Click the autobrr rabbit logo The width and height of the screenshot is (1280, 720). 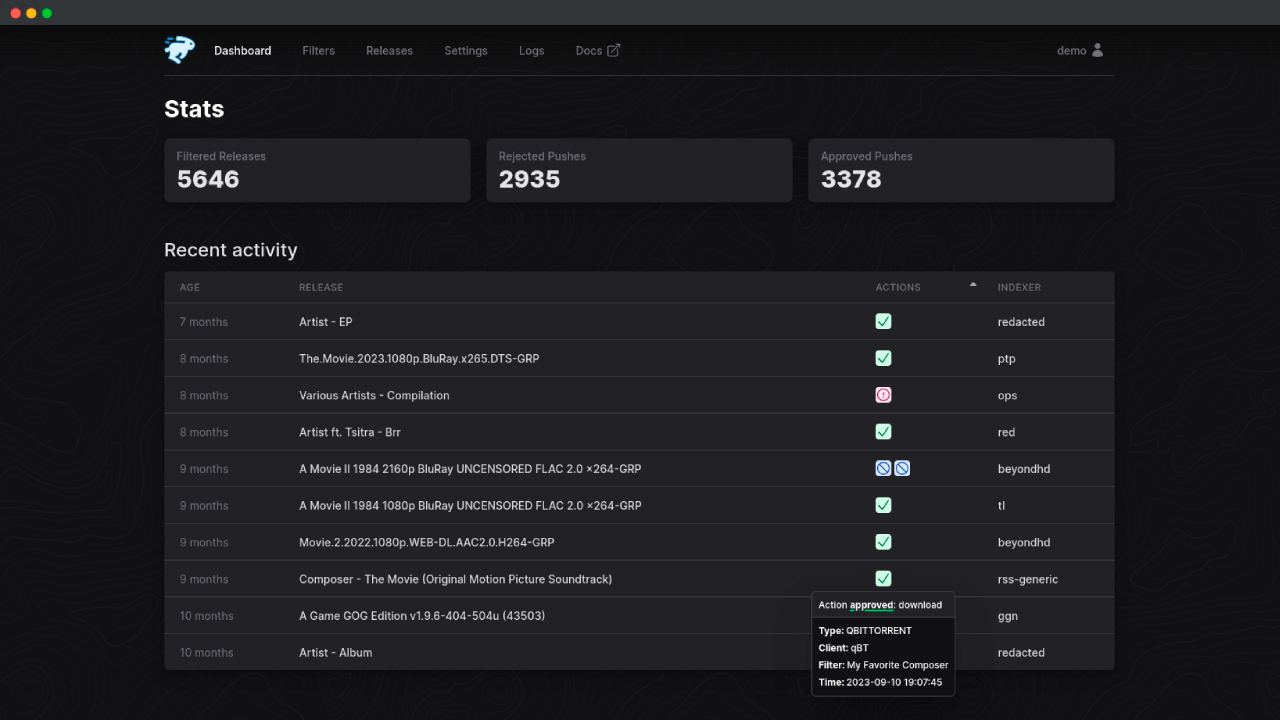[x=180, y=50]
